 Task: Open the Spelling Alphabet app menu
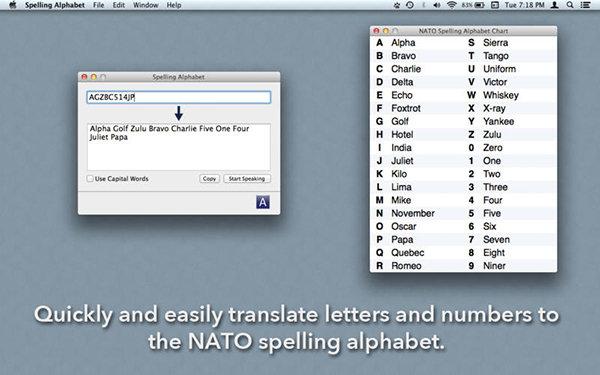coord(55,5)
